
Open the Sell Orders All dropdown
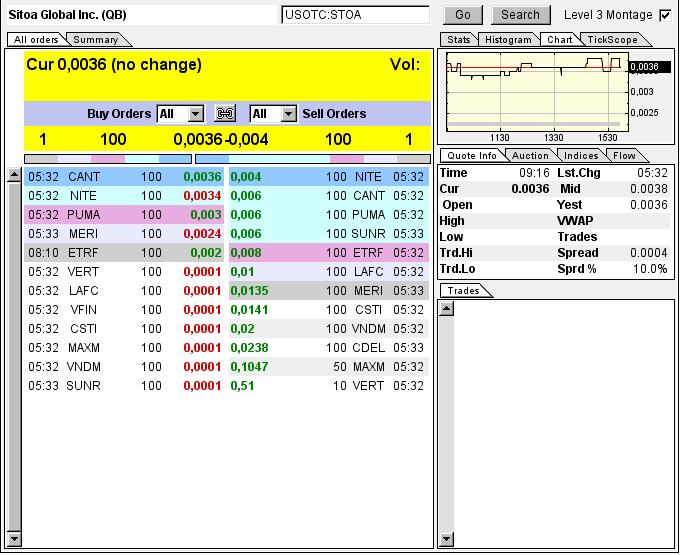click(x=273, y=114)
